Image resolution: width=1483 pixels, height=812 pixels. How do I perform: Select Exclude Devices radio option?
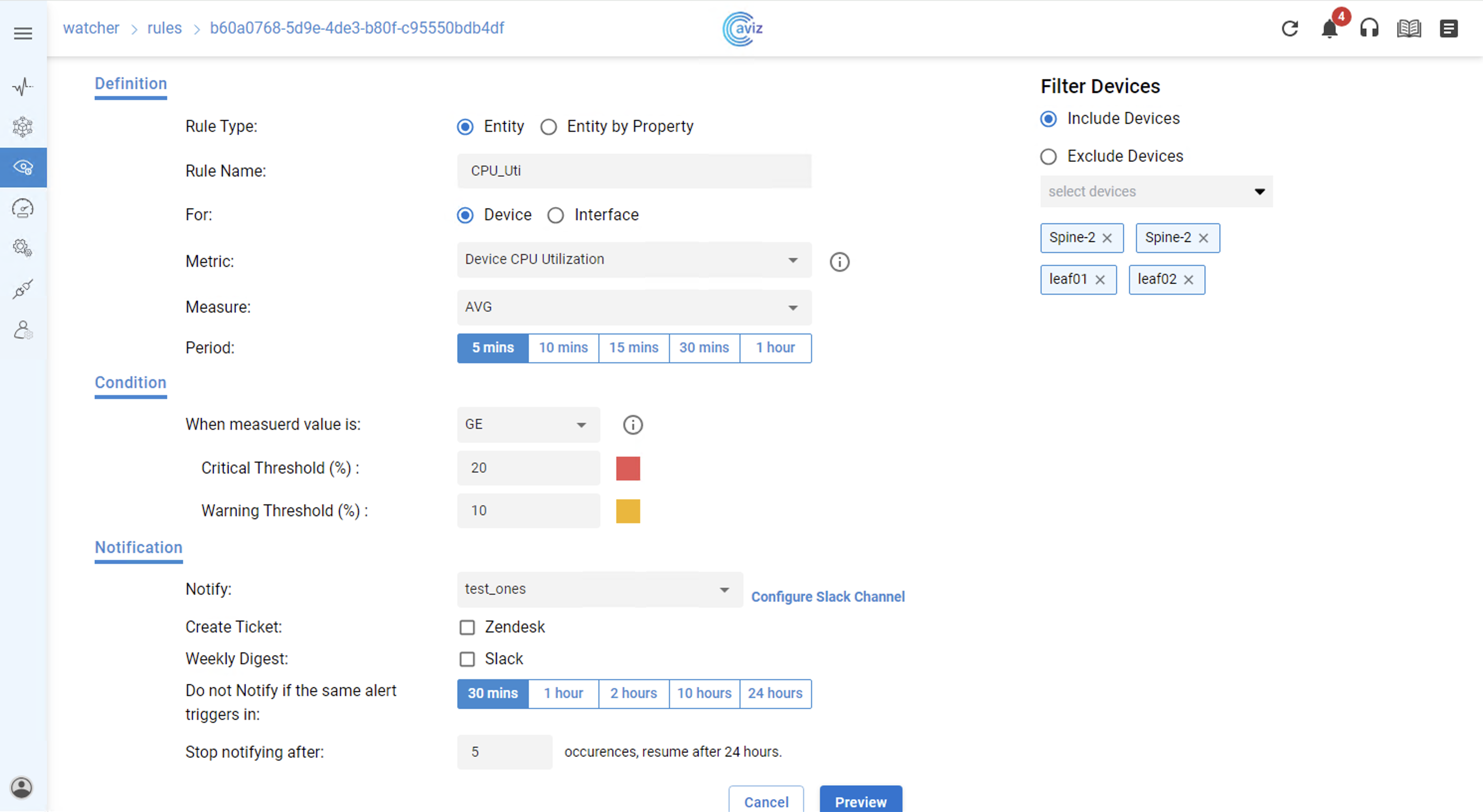click(x=1048, y=157)
